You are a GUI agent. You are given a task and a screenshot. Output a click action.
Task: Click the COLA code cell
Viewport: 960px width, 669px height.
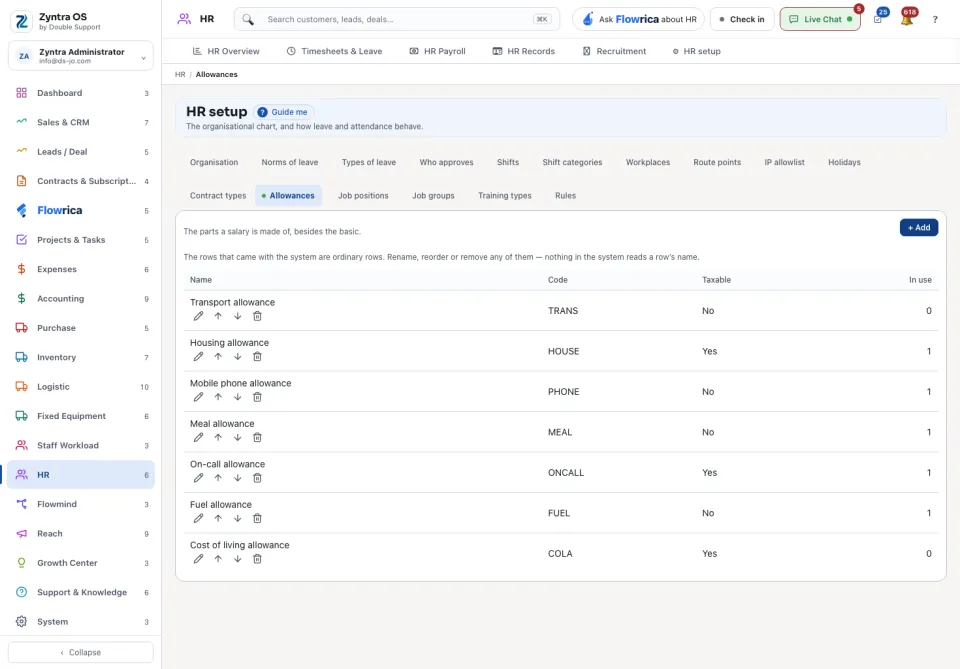[x=560, y=553]
